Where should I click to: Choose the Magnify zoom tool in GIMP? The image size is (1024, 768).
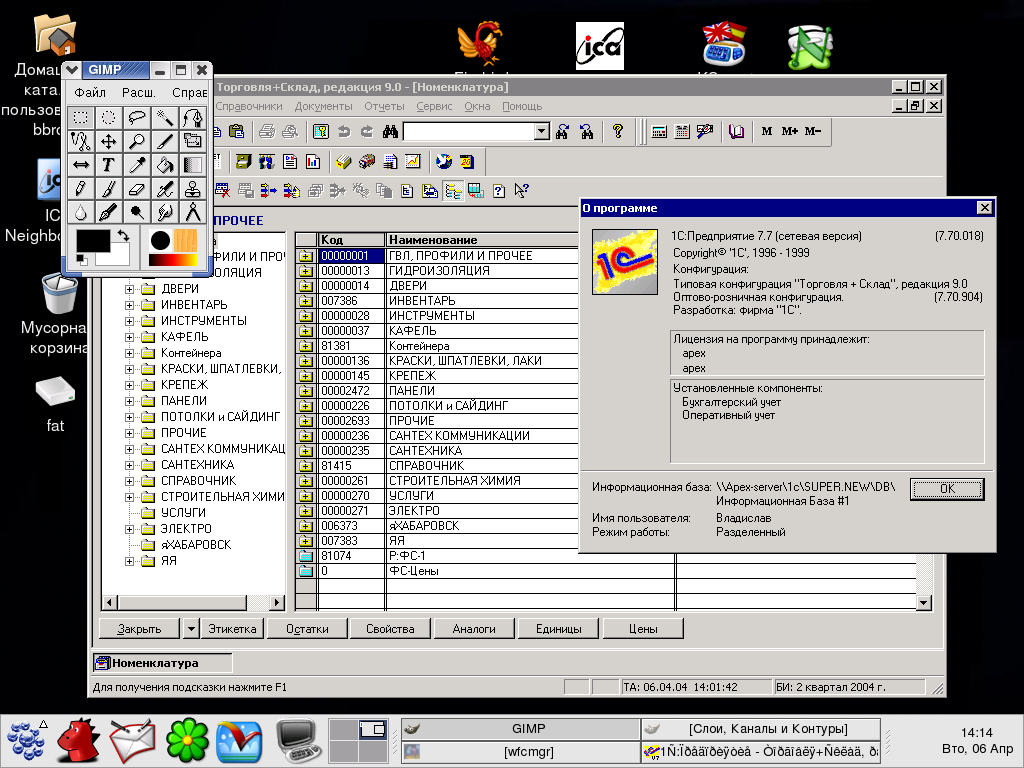[136, 141]
